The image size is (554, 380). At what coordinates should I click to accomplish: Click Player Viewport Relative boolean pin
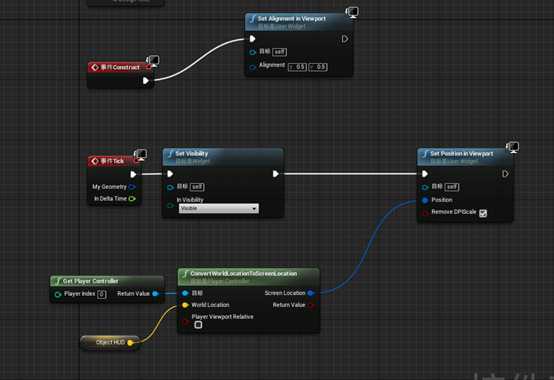pos(185,322)
